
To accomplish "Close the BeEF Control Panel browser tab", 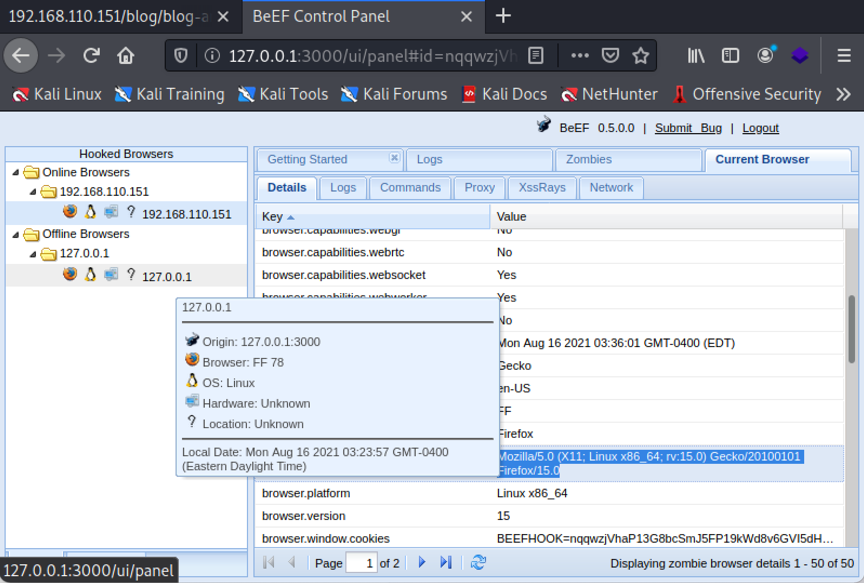I will pyautogui.click(x=466, y=17).
